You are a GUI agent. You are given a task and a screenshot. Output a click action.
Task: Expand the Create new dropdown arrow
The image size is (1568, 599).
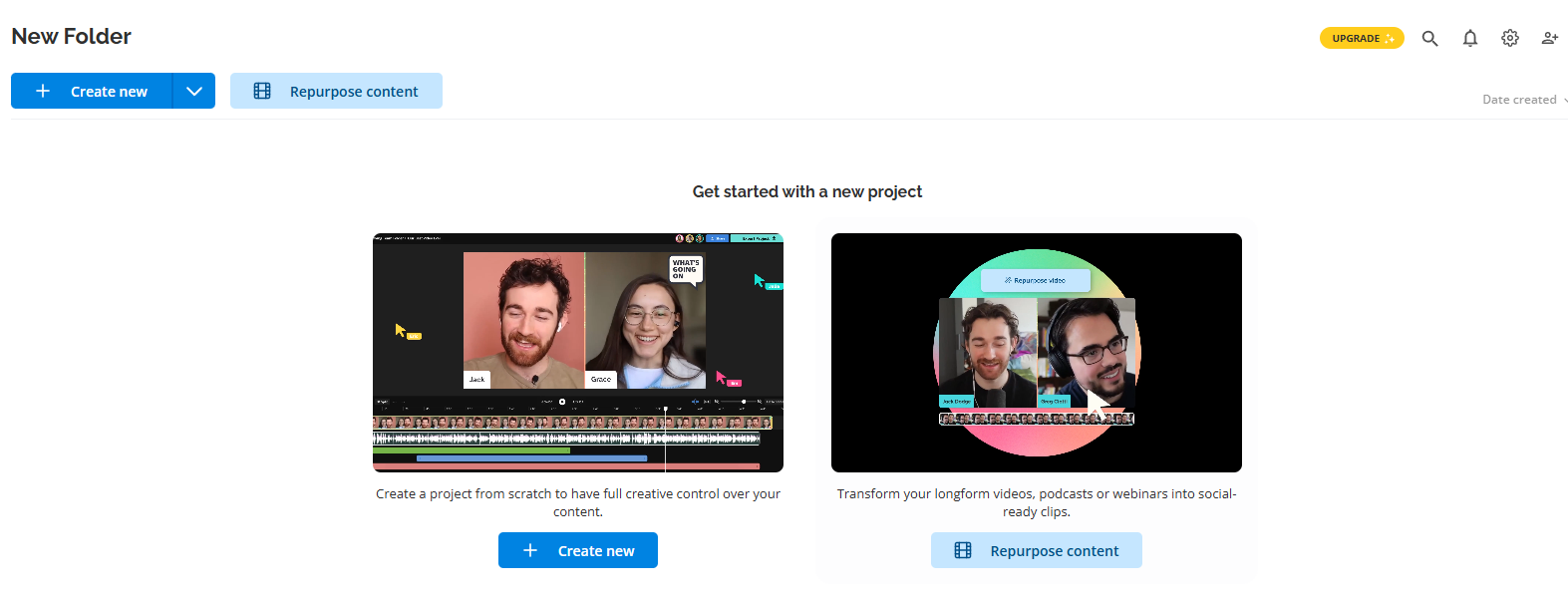[x=194, y=91]
